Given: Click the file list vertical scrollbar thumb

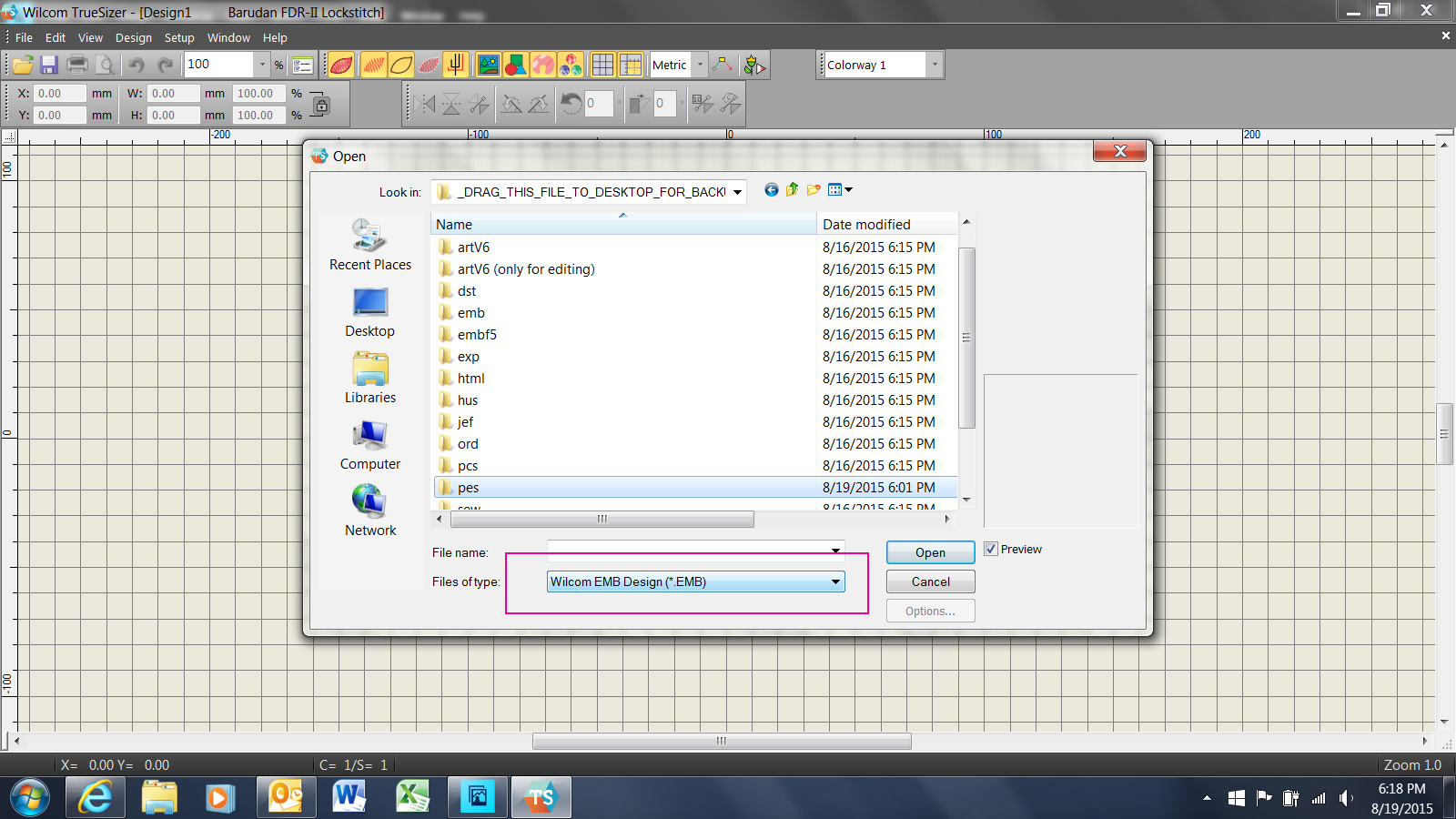Looking at the screenshot, I should pyautogui.click(x=966, y=338).
